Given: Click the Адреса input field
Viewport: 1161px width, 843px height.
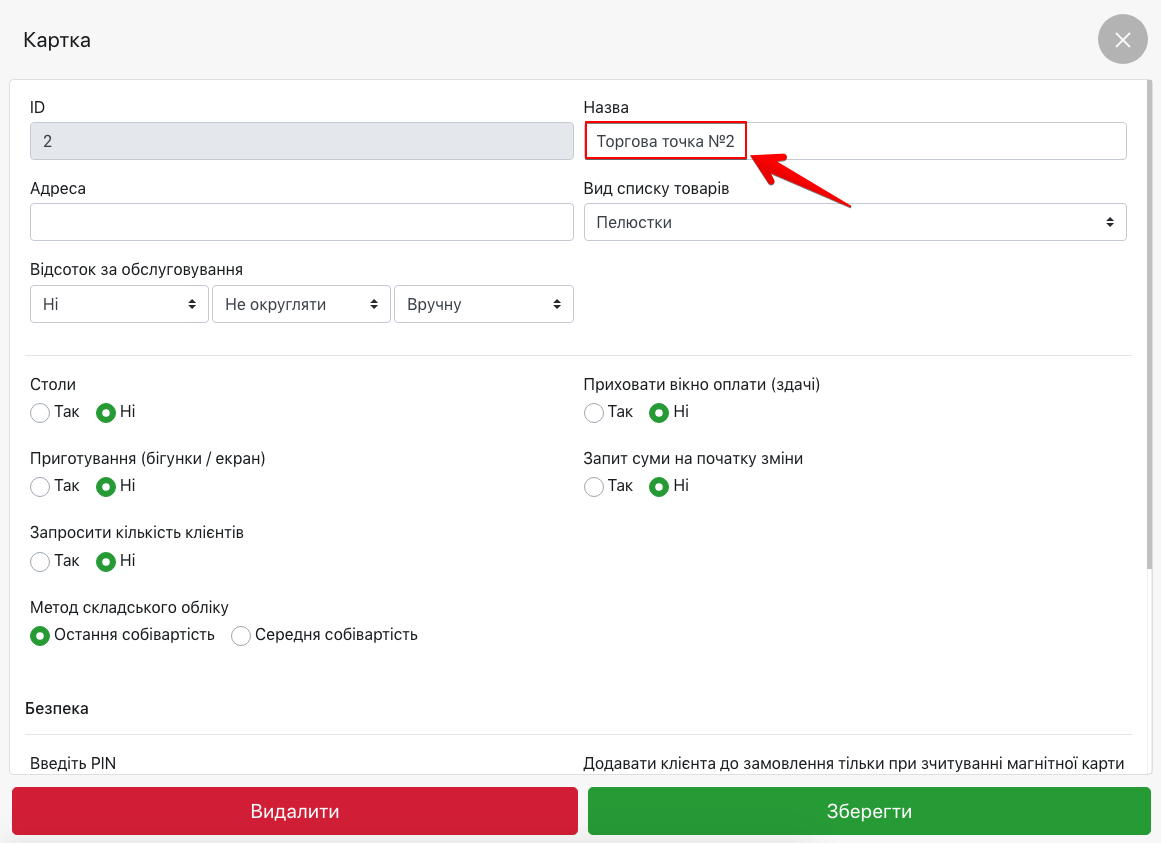Looking at the screenshot, I should (301, 222).
